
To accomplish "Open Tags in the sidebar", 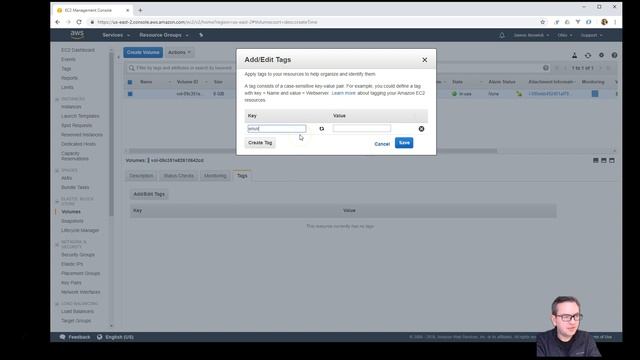I will 66,69.
